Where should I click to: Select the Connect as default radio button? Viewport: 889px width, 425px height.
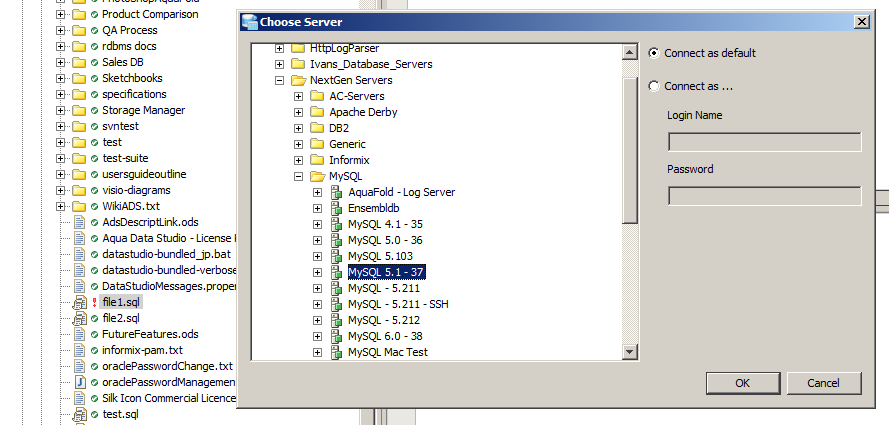click(654, 53)
